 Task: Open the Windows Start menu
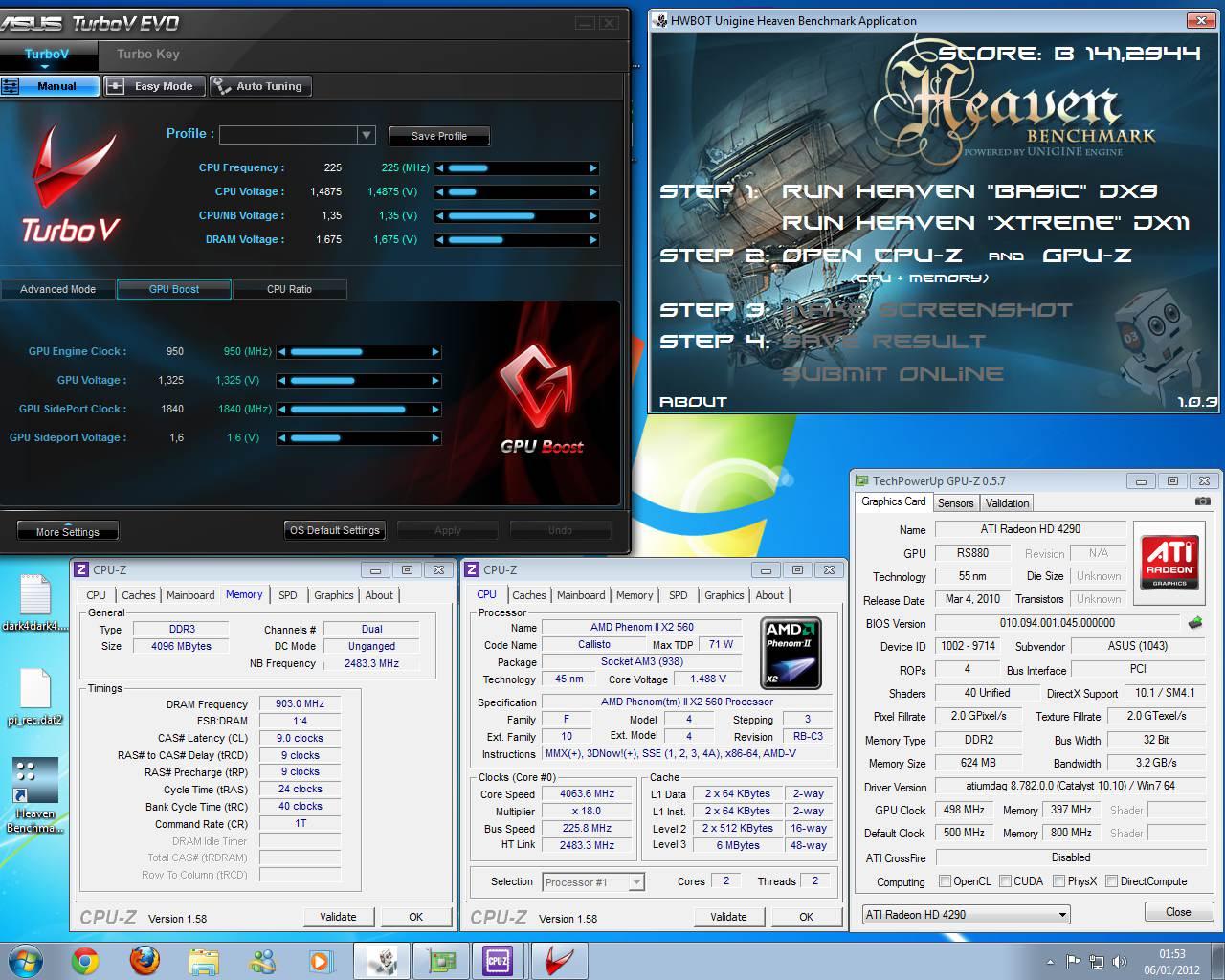tap(25, 961)
